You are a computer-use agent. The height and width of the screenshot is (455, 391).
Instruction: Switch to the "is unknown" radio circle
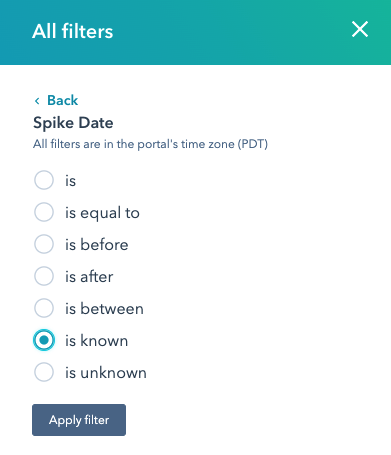[x=44, y=372]
